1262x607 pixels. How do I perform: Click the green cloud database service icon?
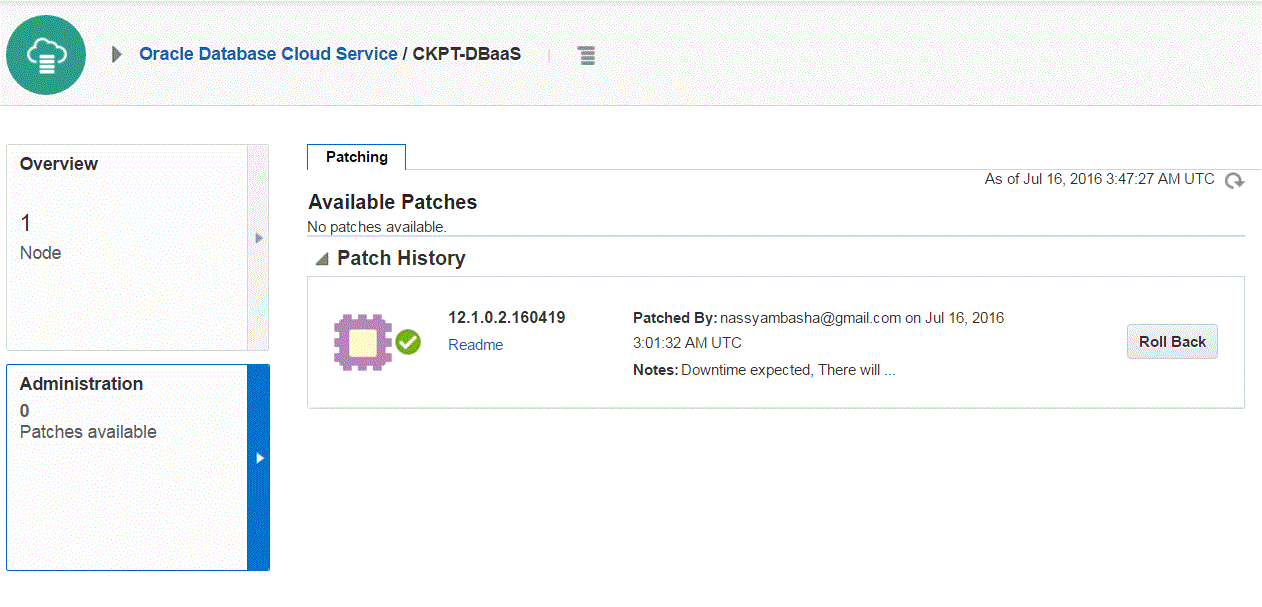45,56
